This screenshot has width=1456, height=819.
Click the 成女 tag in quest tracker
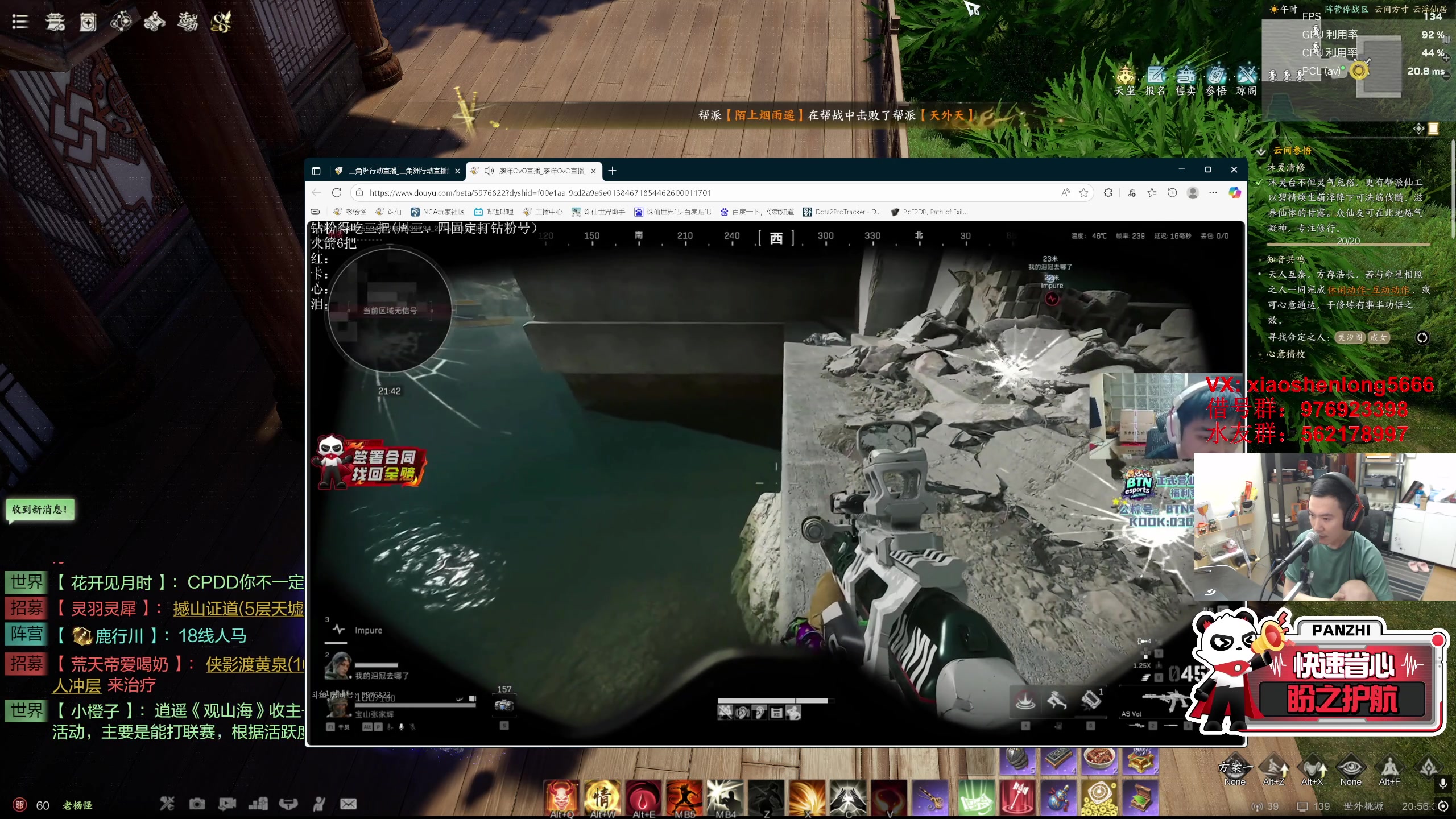1378,337
